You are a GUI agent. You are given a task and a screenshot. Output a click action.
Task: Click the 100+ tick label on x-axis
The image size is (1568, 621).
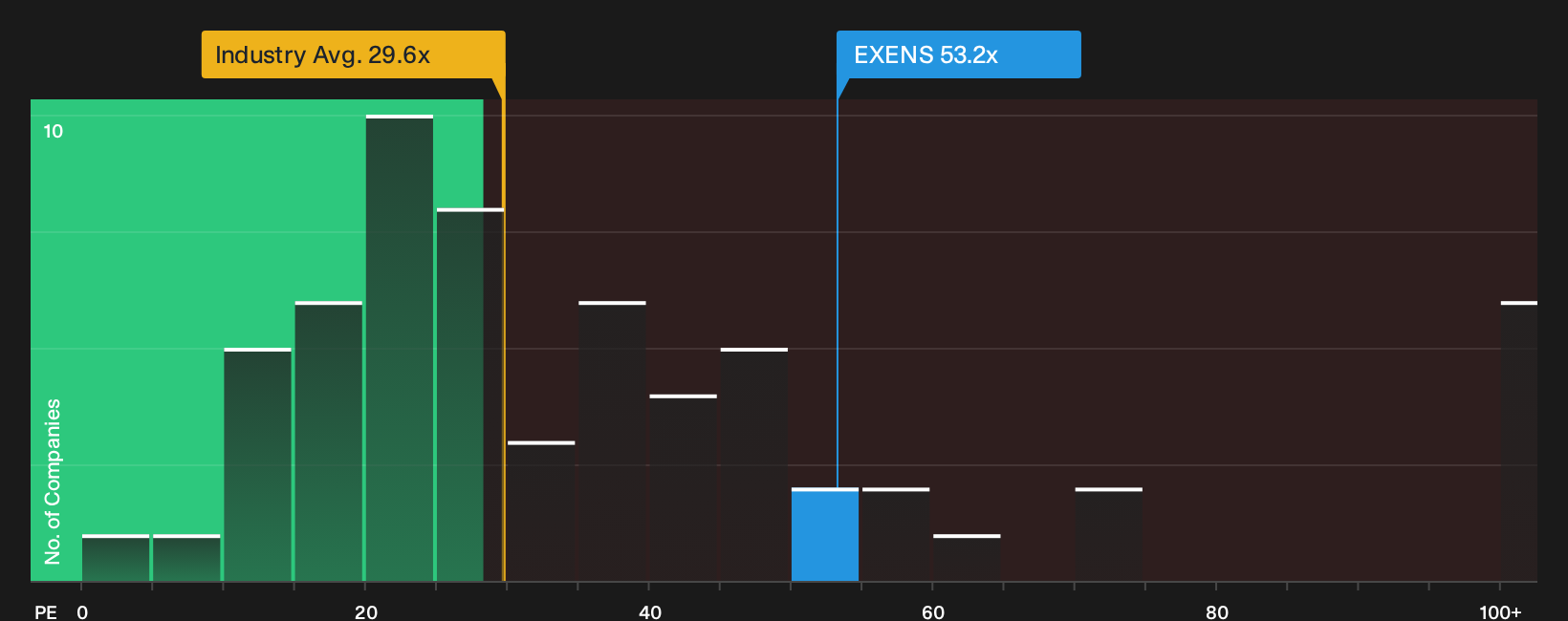(x=1500, y=611)
